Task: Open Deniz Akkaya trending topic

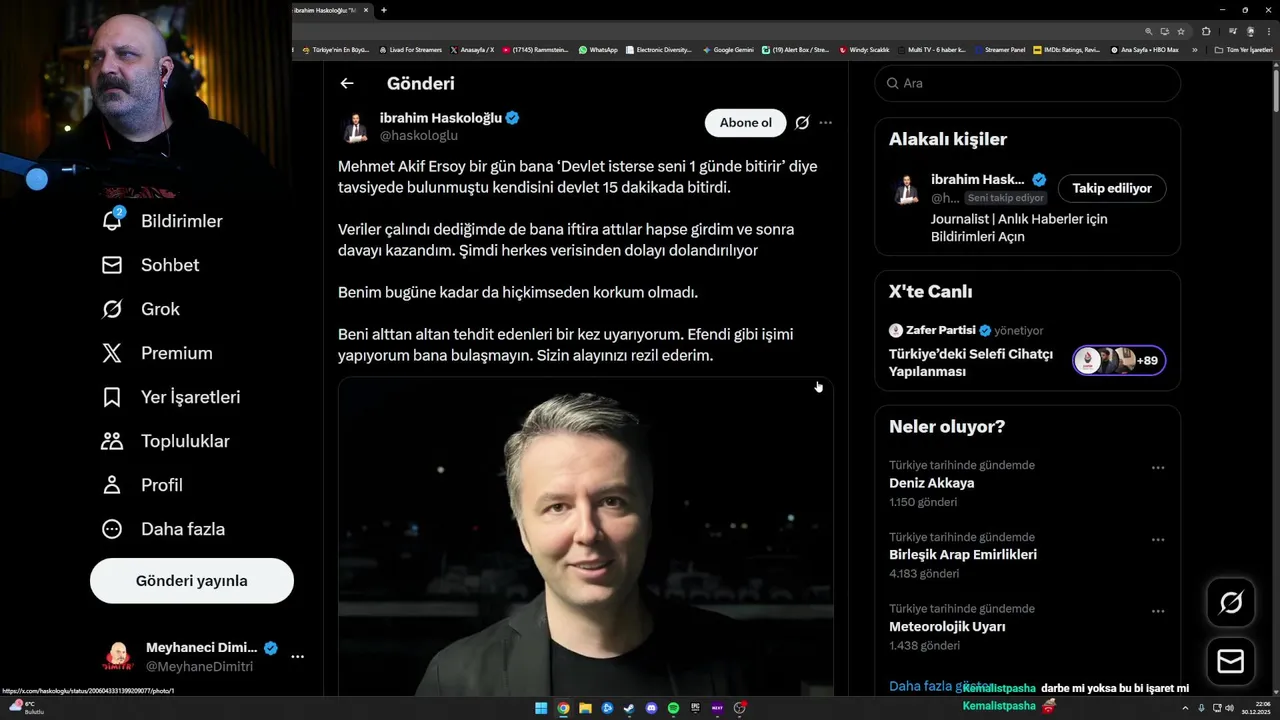Action: pyautogui.click(x=932, y=483)
